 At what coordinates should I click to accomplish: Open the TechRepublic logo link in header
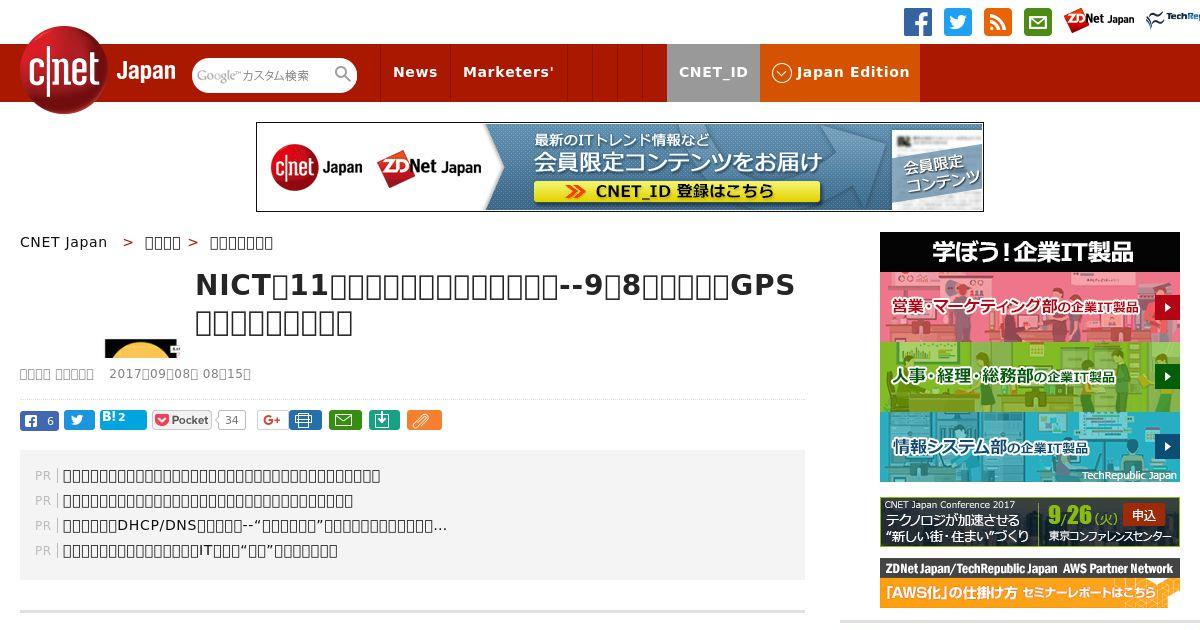point(1173,20)
